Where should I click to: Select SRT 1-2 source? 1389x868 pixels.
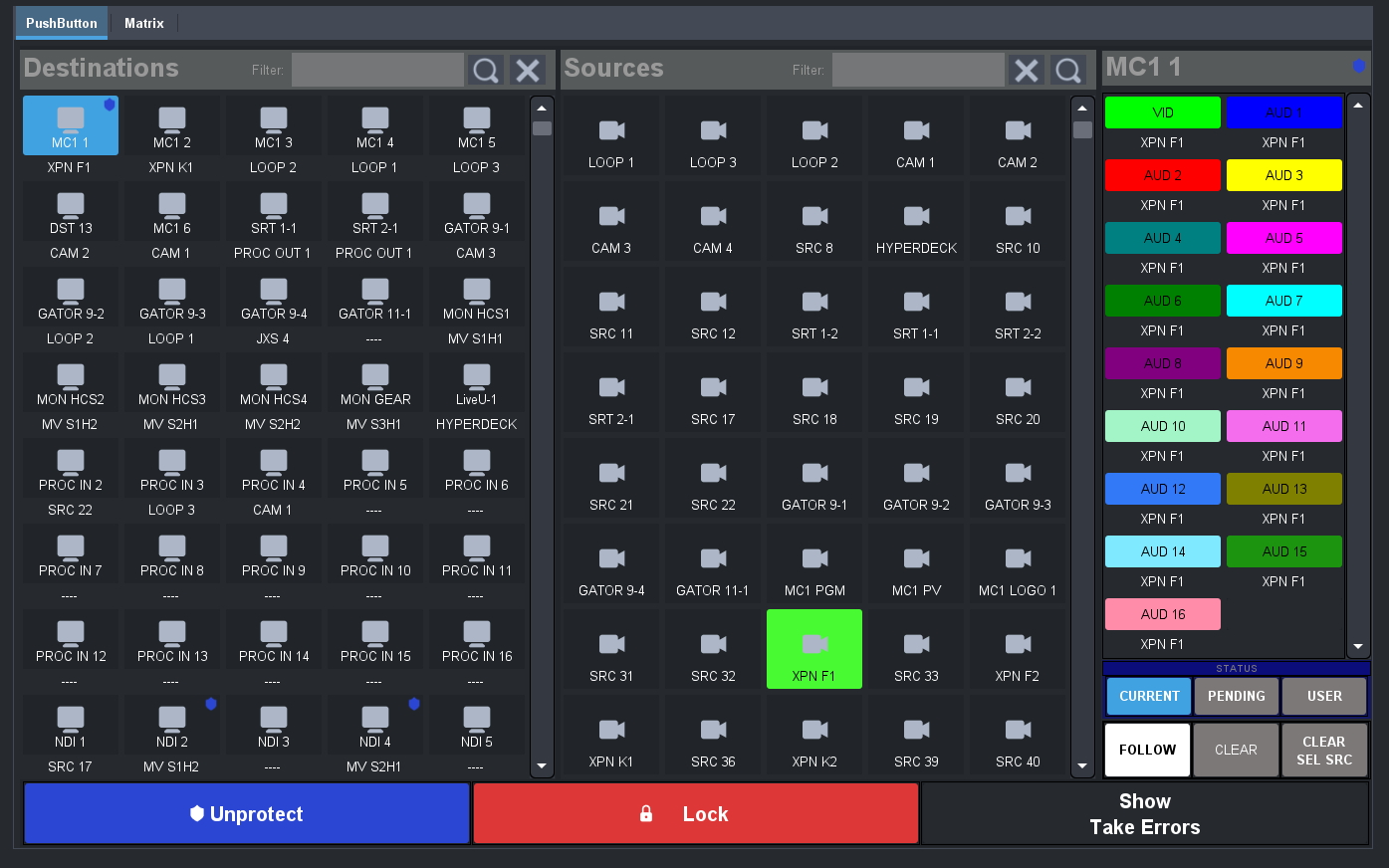814,307
